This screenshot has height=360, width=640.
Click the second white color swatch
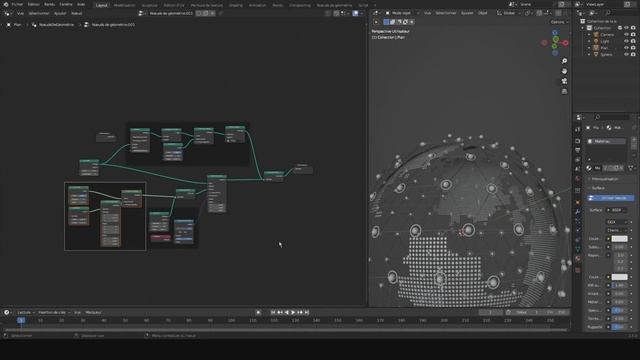(619, 277)
